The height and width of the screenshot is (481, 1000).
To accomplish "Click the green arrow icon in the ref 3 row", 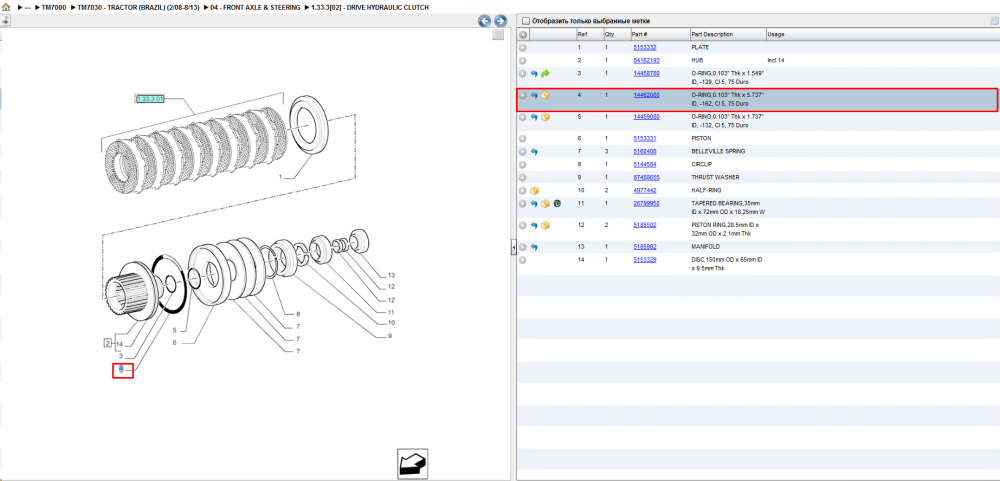I will point(545,74).
